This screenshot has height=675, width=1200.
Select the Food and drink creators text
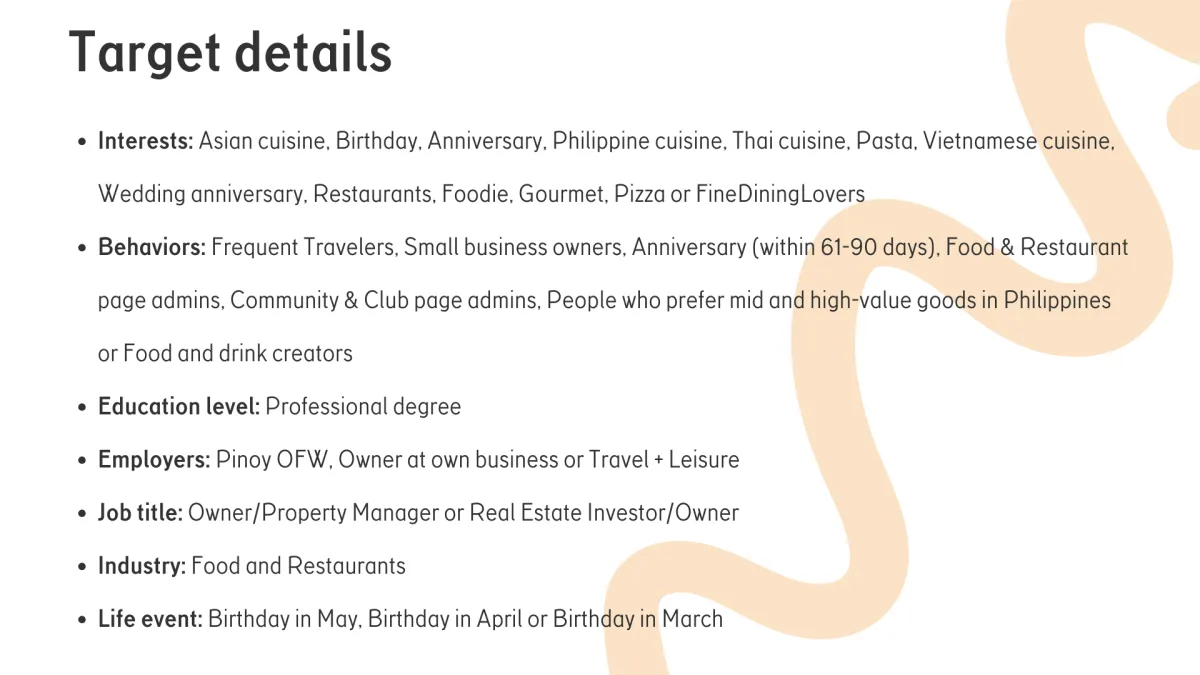pos(237,353)
